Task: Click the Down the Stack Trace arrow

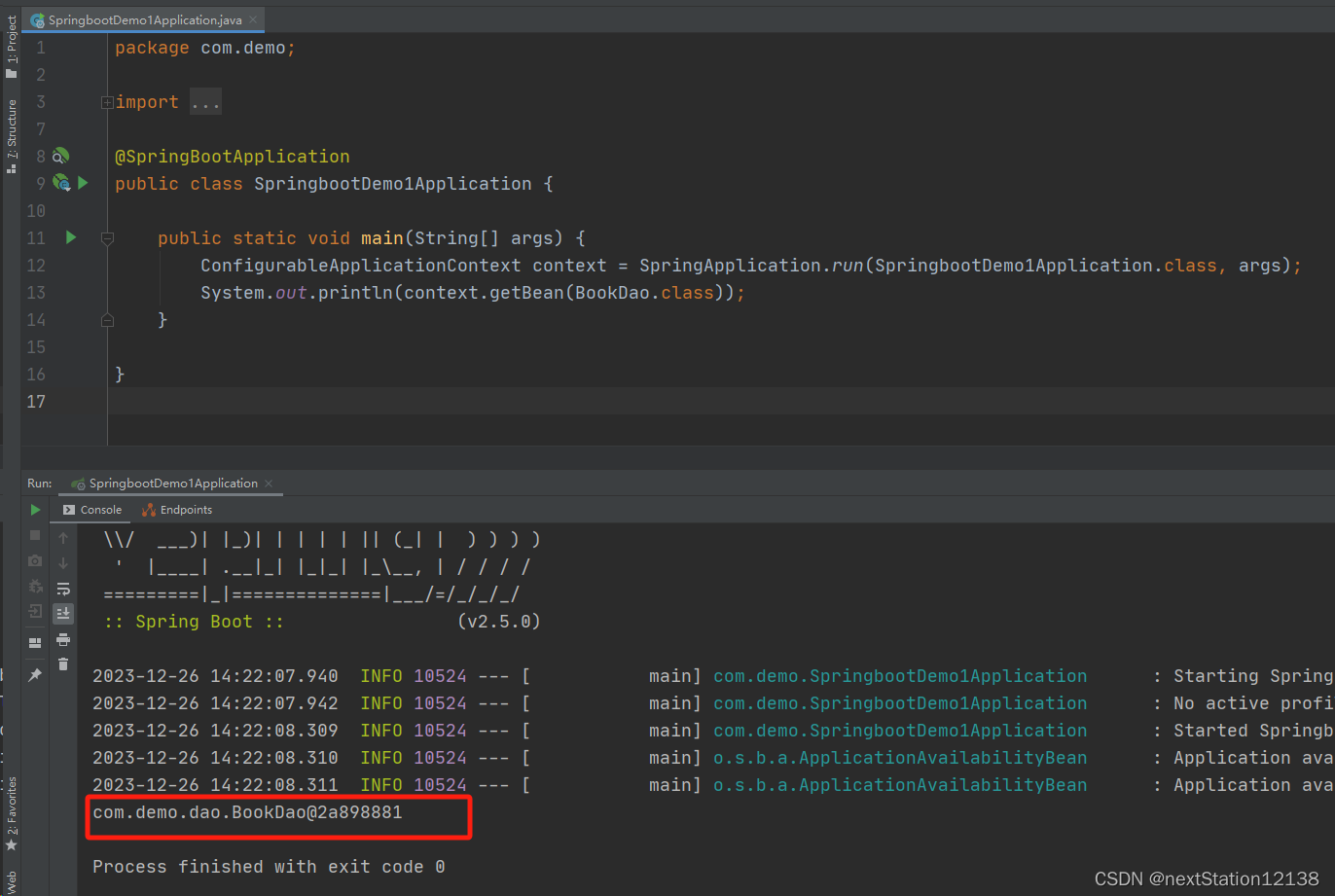Action: pyautogui.click(x=63, y=562)
